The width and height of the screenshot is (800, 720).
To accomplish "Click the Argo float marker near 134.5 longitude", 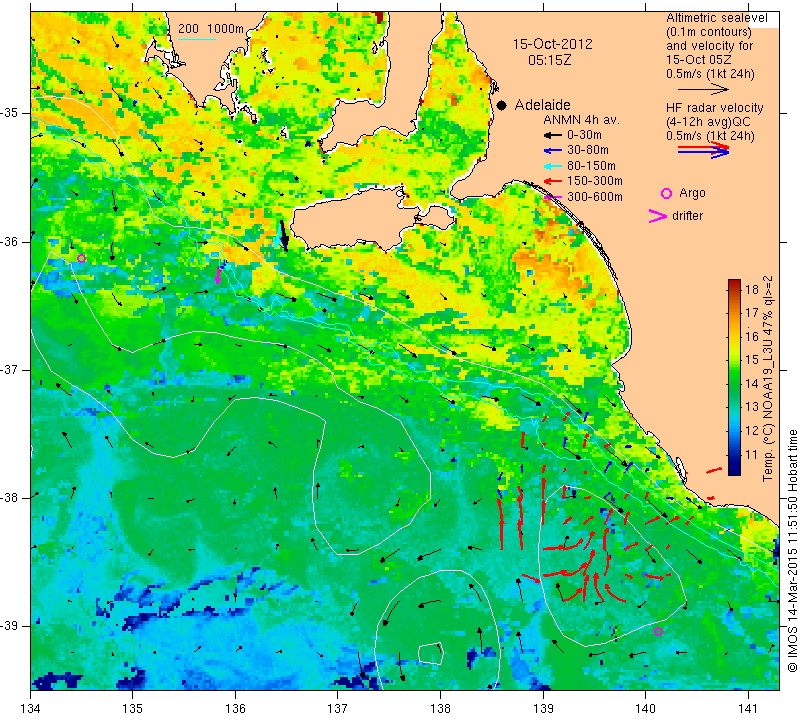I will click(x=81, y=259).
